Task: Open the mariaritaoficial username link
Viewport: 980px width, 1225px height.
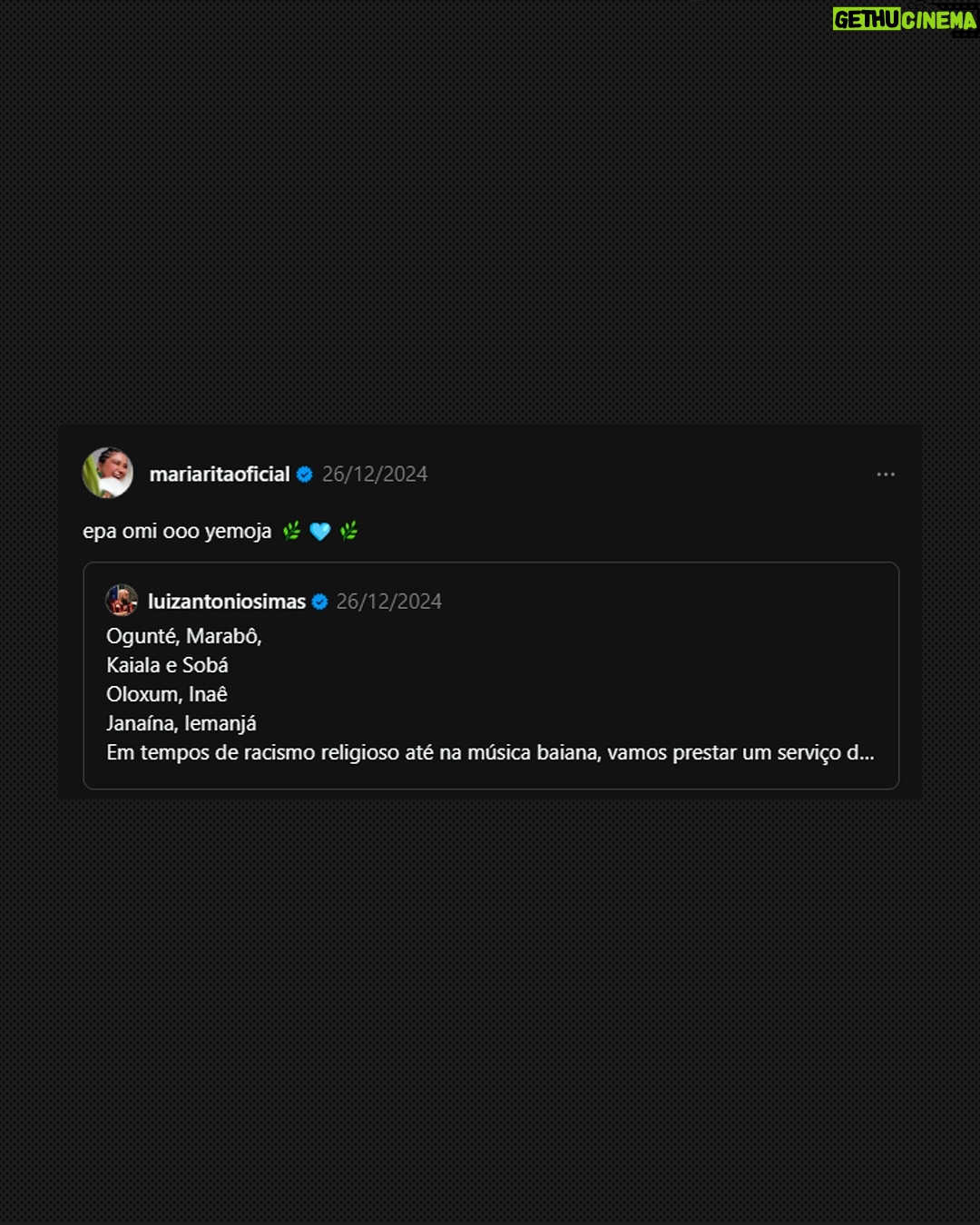Action: click(x=220, y=475)
